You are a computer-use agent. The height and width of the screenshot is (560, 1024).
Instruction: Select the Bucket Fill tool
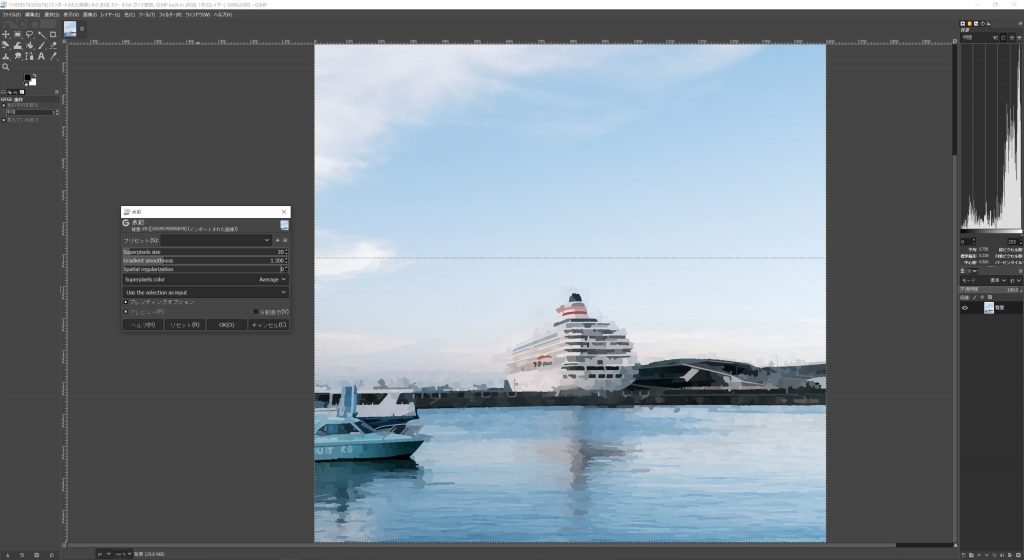click(x=29, y=46)
